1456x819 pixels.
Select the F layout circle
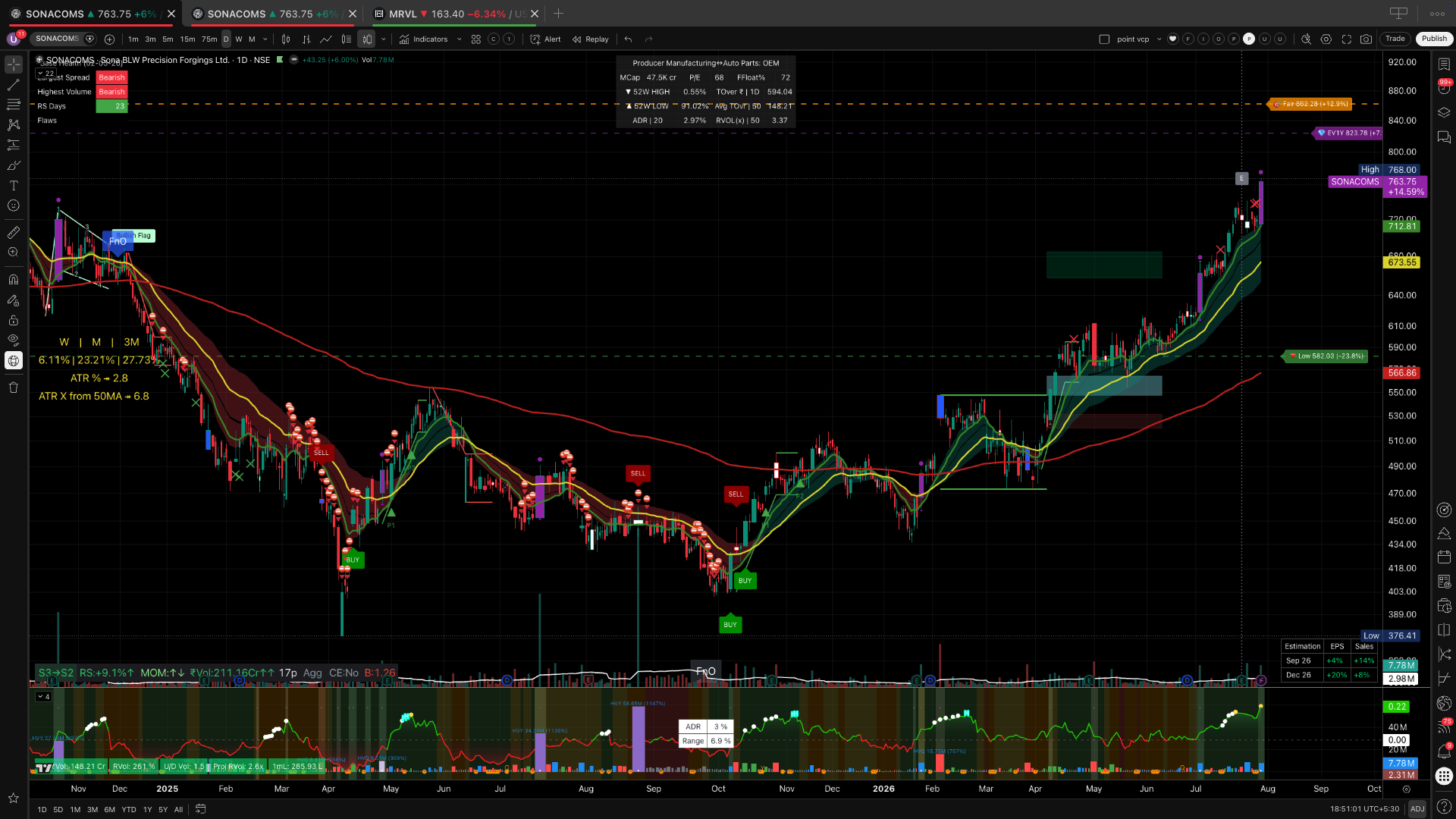click(x=1188, y=39)
